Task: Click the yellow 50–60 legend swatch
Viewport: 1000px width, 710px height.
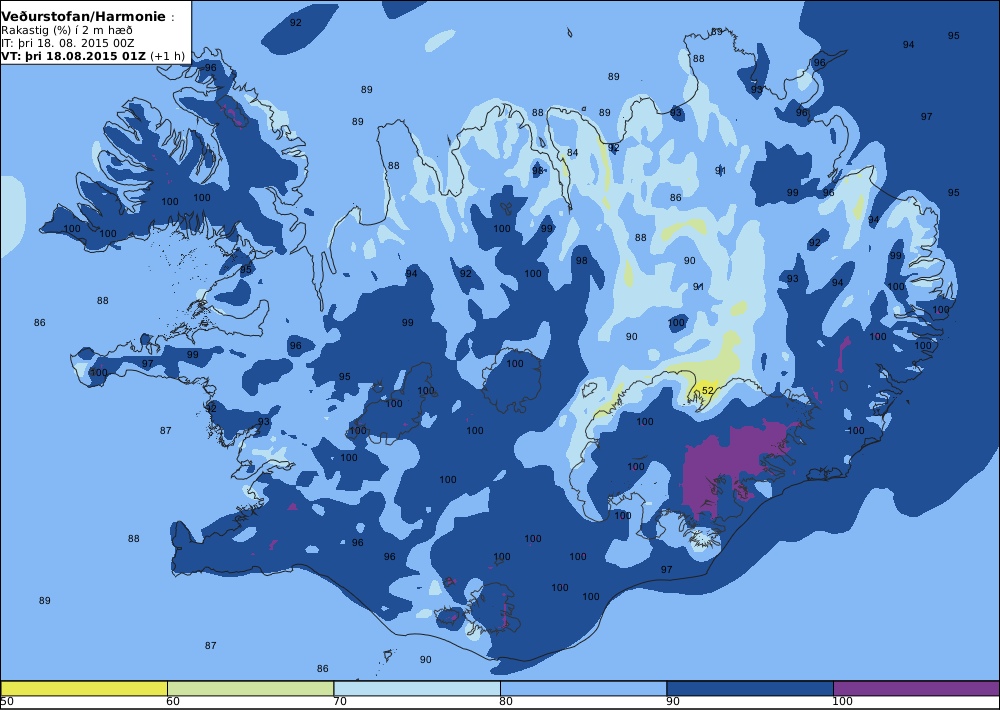Action: click(84, 688)
